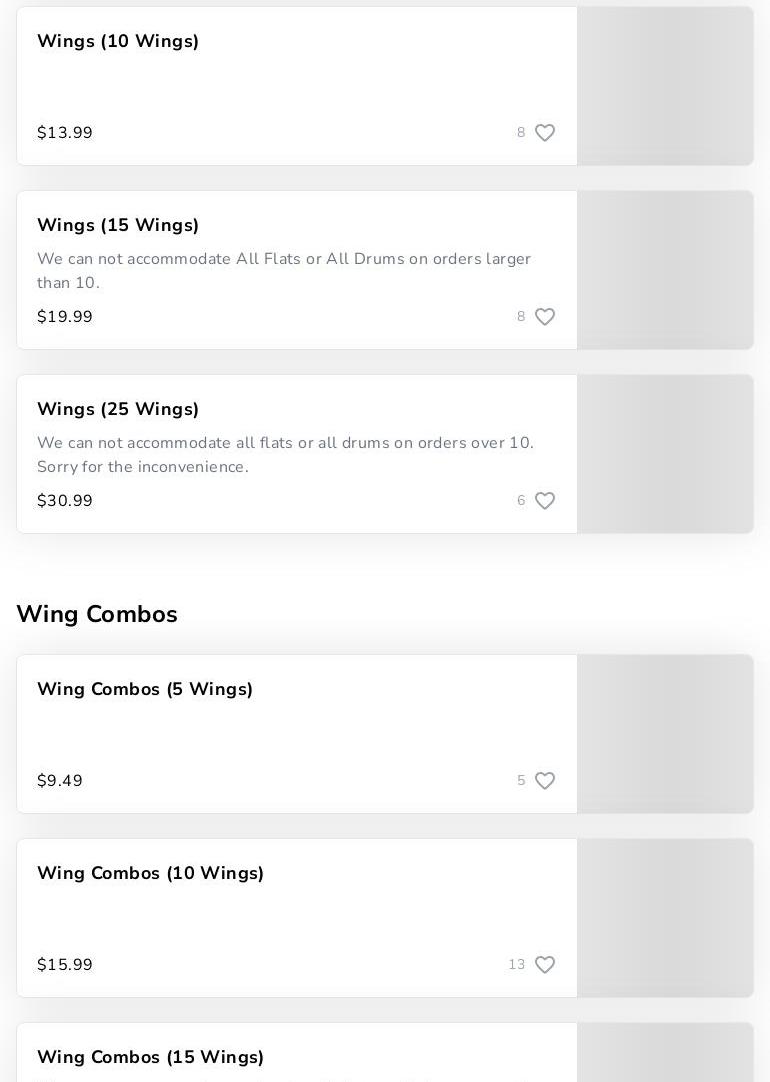Image resolution: width=770 pixels, height=1082 pixels.
Task: Click the All Flats or All Drums description
Action: pyautogui.click(x=284, y=271)
